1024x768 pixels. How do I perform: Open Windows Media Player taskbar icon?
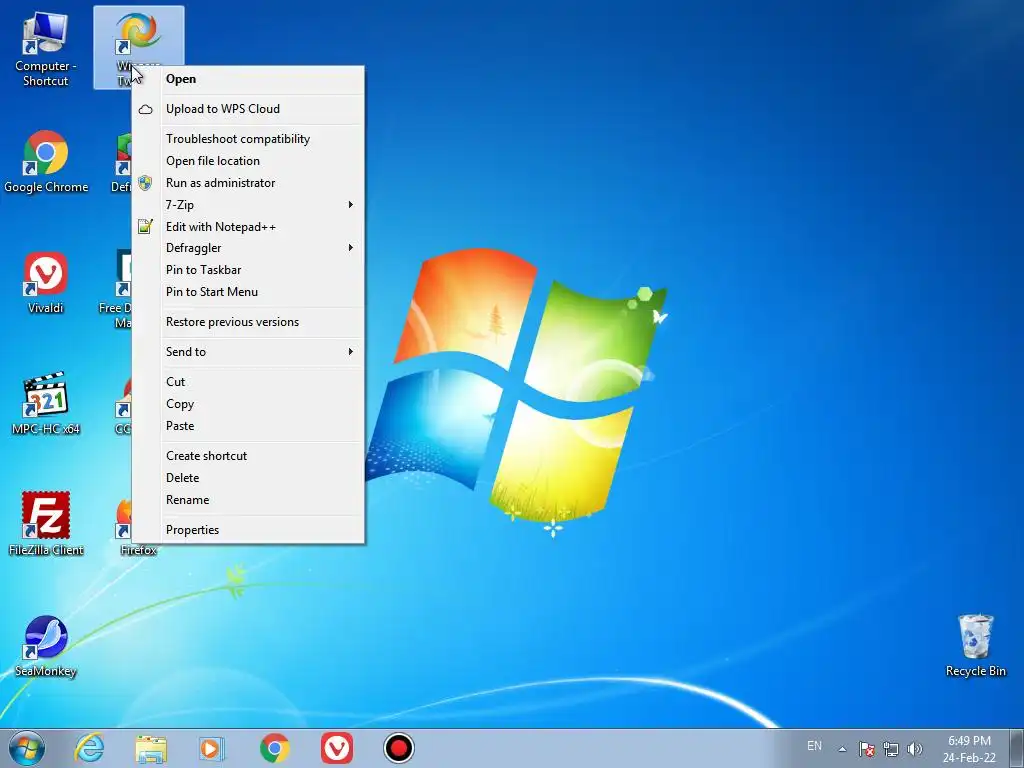212,748
